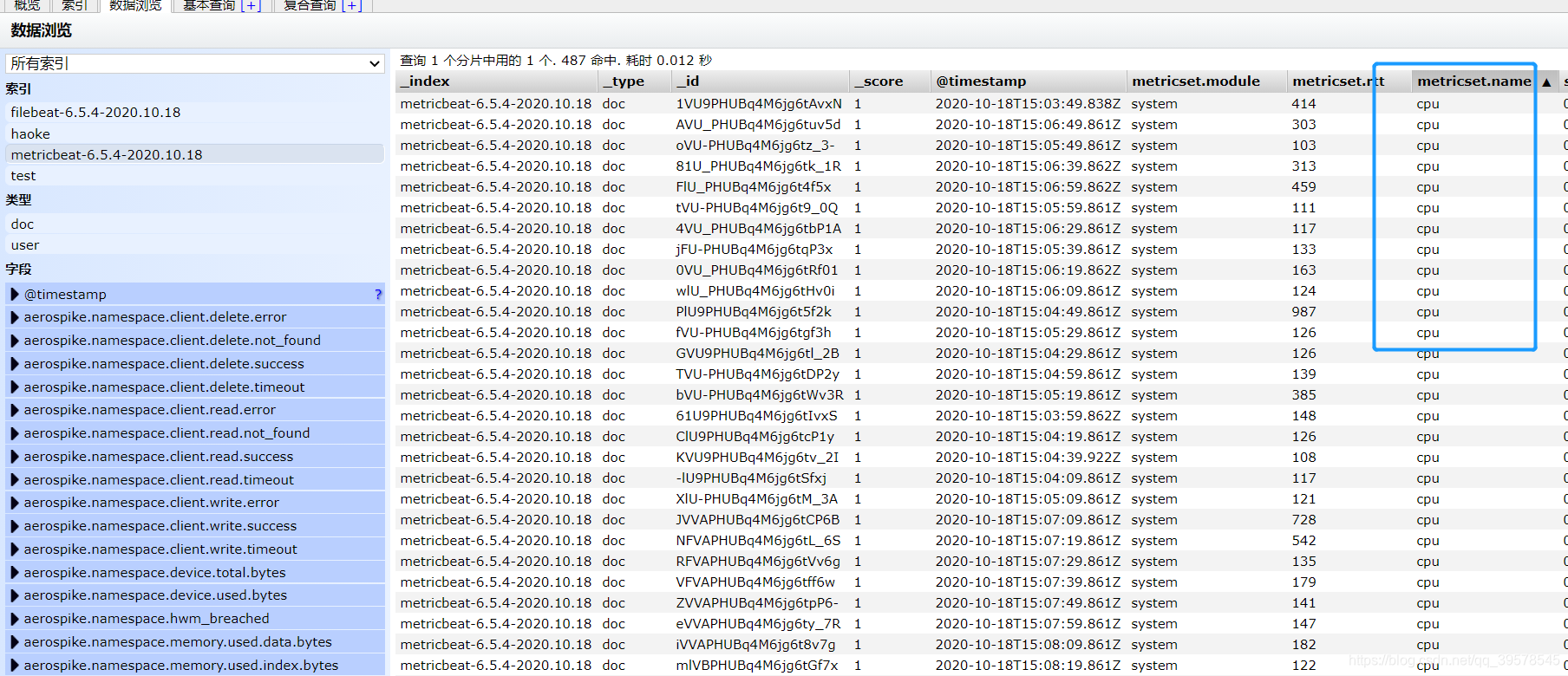1568x676 pixels.
Task: Expand aerospike.namespace.client.read.timeout field
Action: (15, 479)
